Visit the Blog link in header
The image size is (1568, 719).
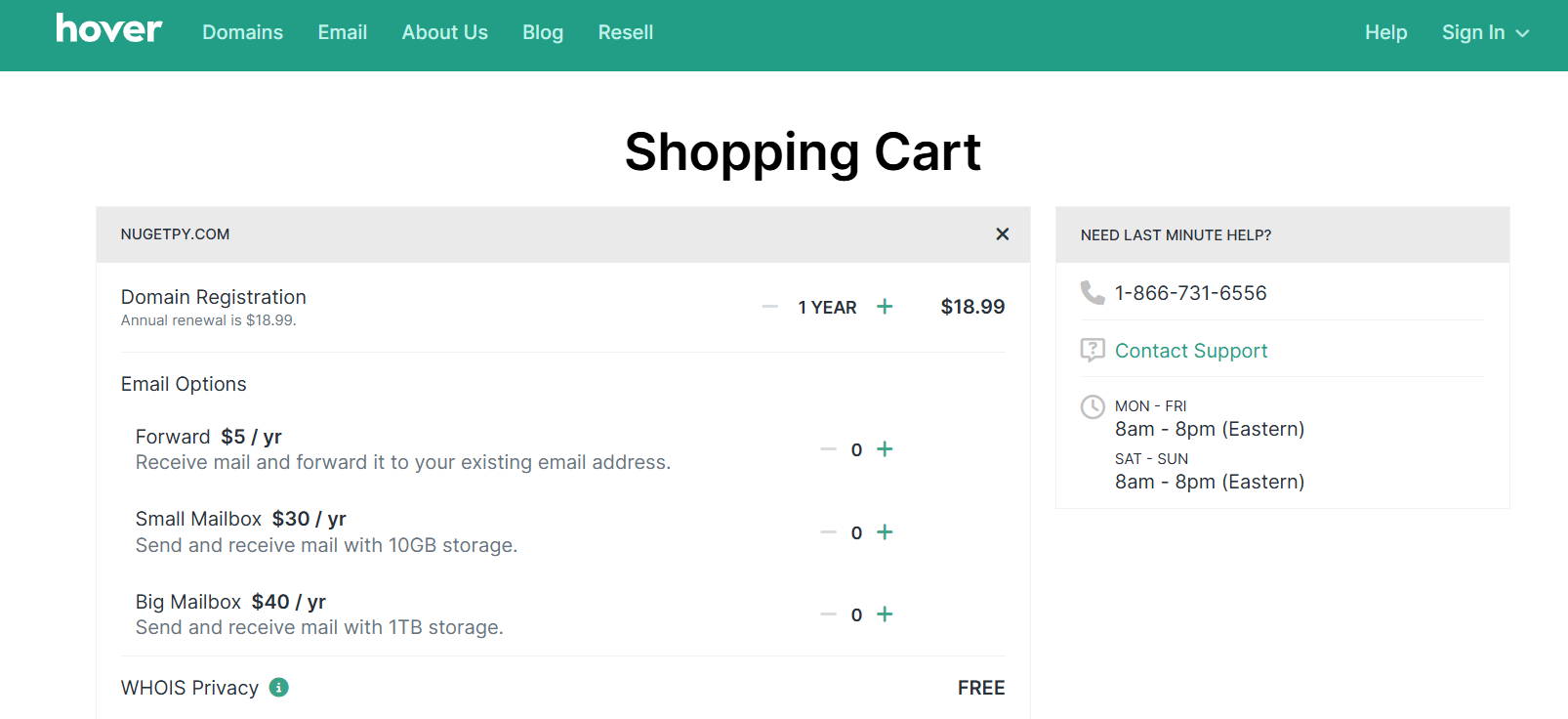[543, 32]
